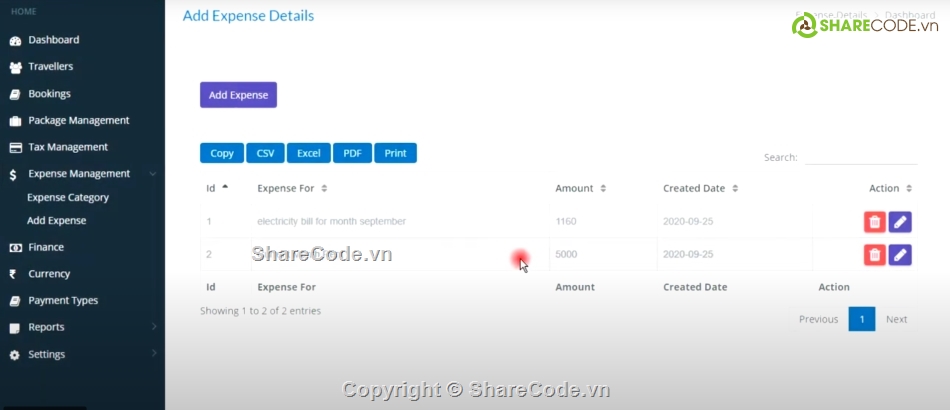The width and height of the screenshot is (950, 410).
Task: Click 'Showing 1 to 2 of 2 entries'
Action: pos(261,311)
